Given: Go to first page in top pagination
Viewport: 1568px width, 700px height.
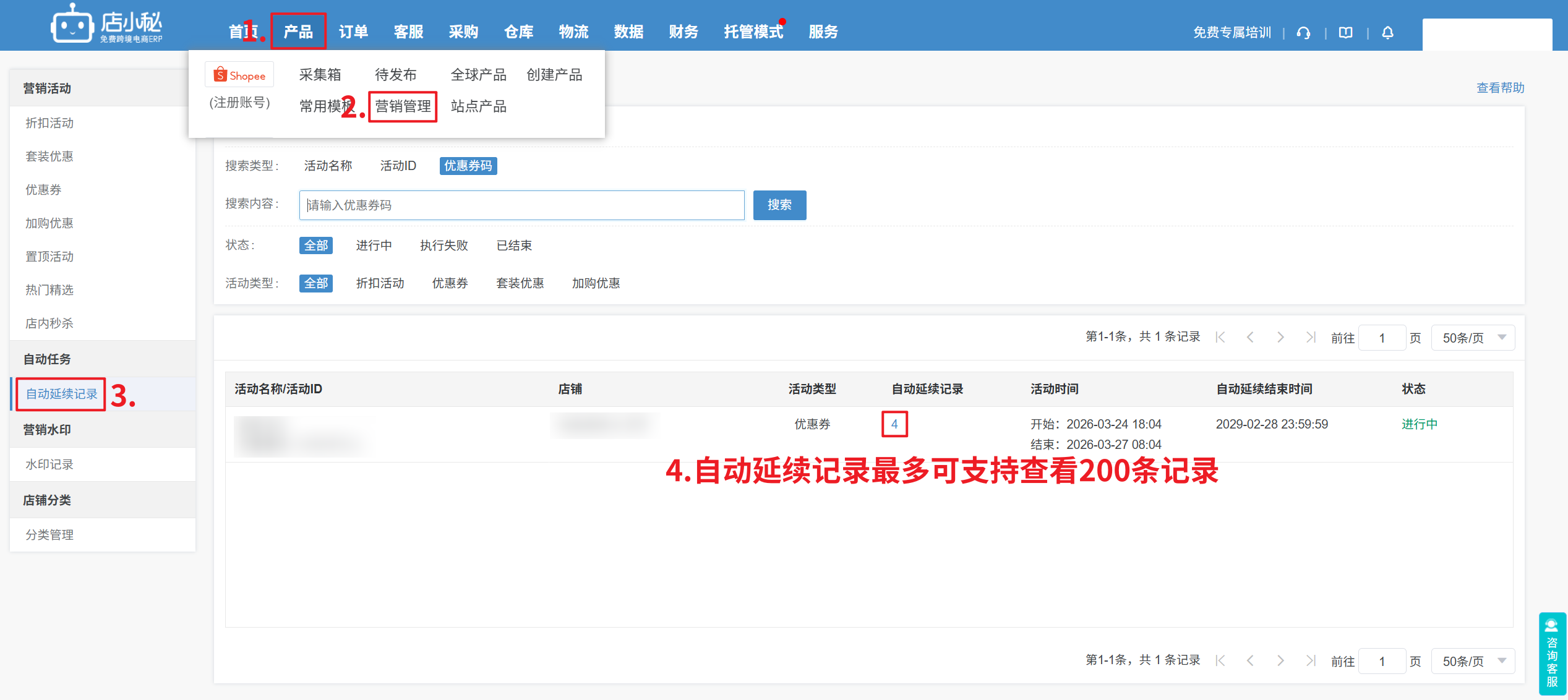Looking at the screenshot, I should (1220, 338).
